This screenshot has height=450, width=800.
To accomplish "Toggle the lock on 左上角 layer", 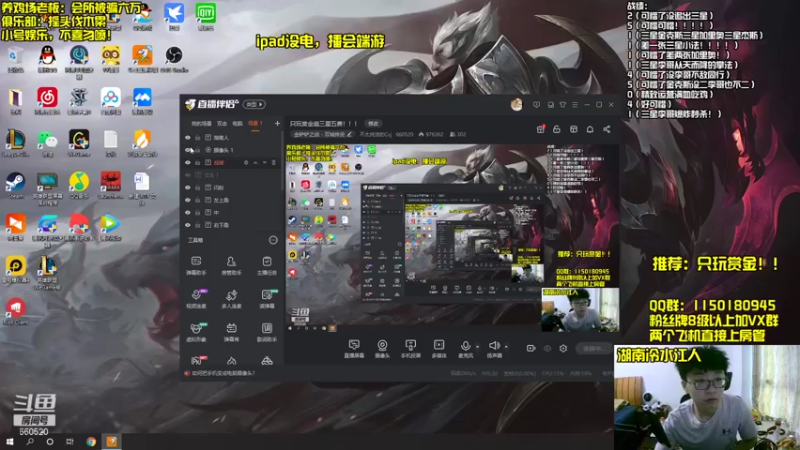I will tap(198, 200).
